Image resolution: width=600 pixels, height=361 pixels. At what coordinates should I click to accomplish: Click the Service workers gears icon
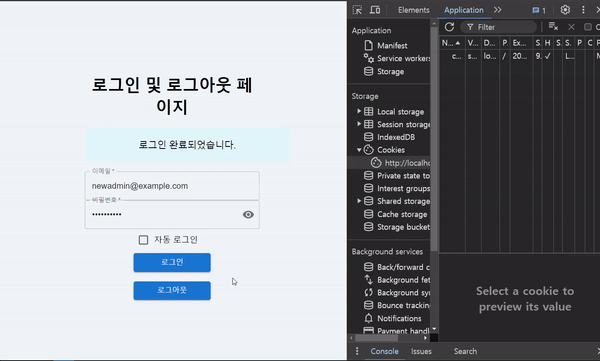(x=368, y=58)
